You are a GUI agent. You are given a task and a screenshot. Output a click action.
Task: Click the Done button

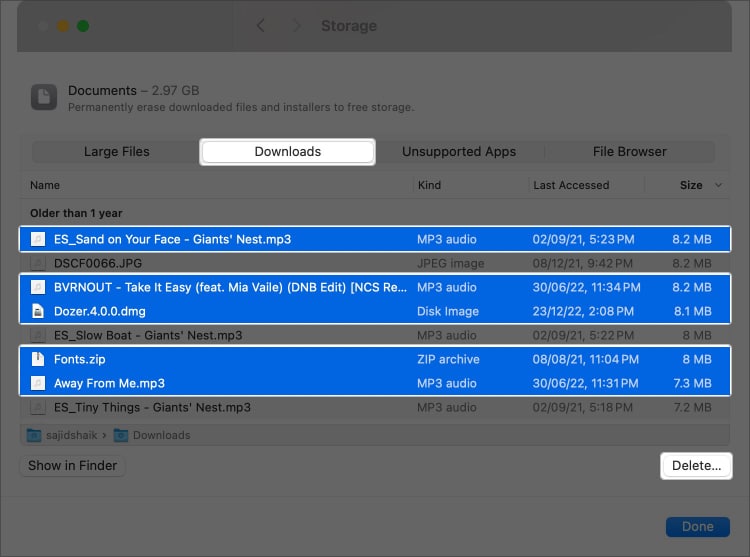coord(698,526)
